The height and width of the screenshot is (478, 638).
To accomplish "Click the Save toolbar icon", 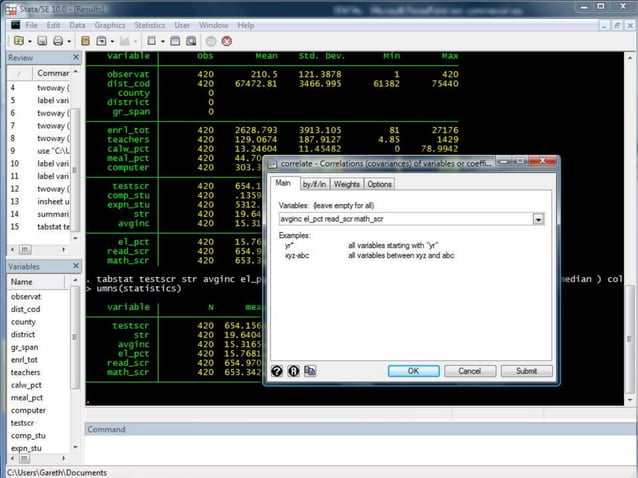I will point(42,41).
